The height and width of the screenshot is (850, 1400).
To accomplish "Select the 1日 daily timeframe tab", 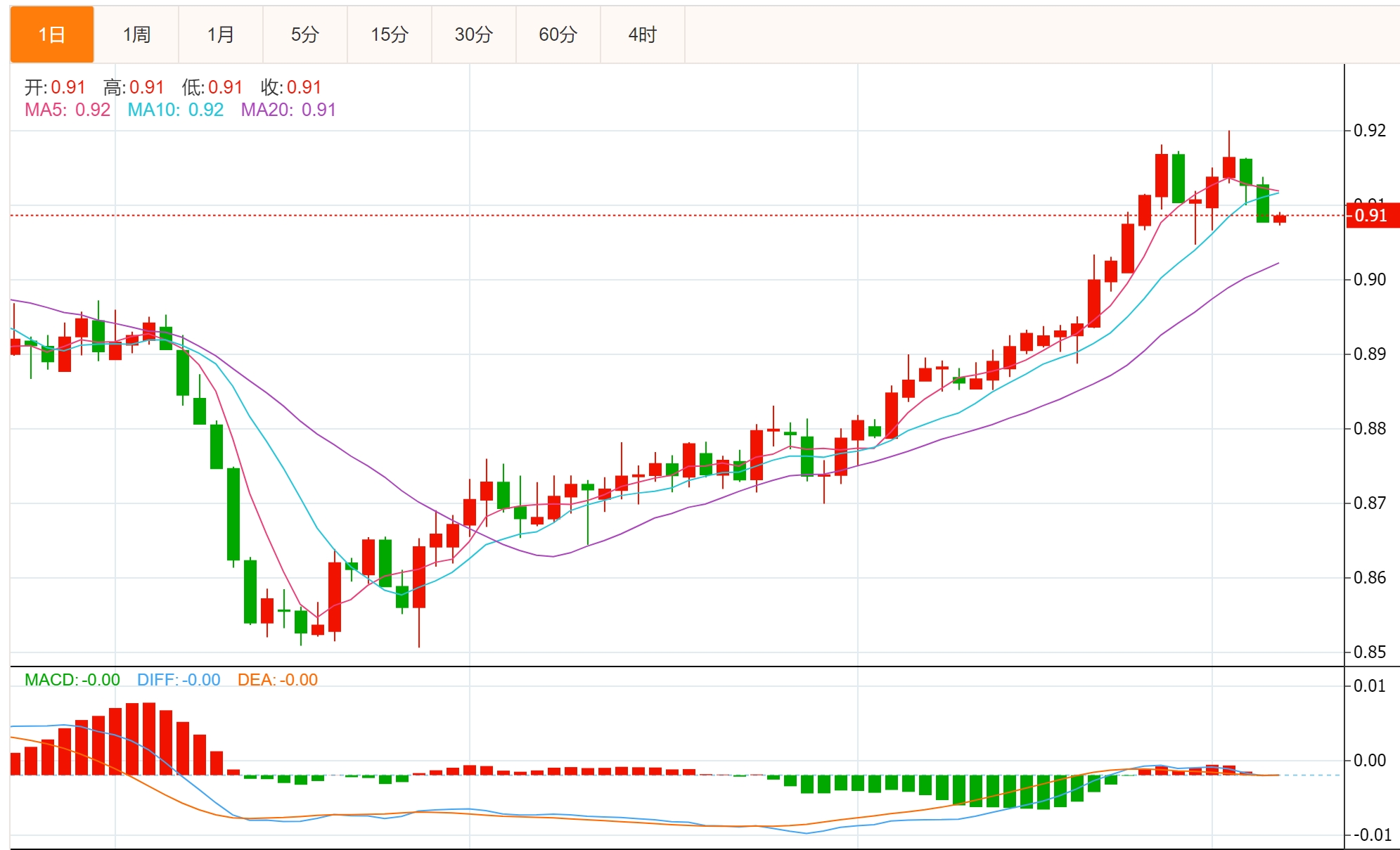I will [x=52, y=34].
